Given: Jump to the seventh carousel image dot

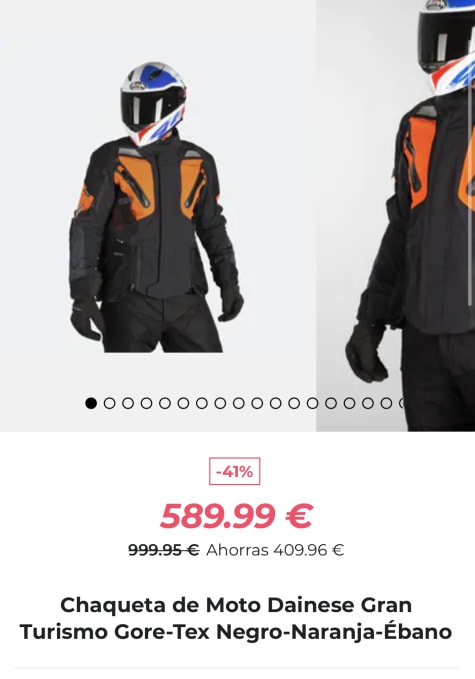Looking at the screenshot, I should (202, 403).
